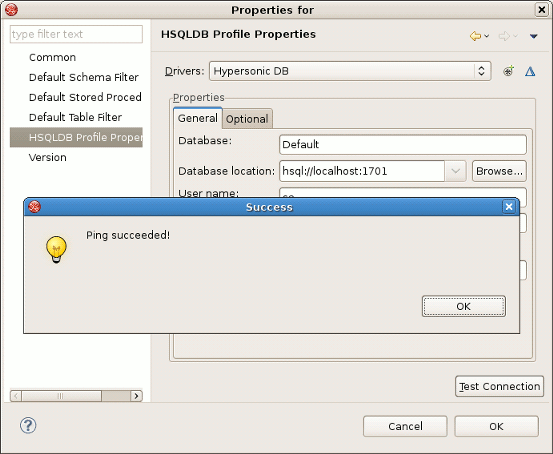Image resolution: width=553 pixels, height=454 pixels.
Task: Click the Test Connection button
Action: pyautogui.click(x=499, y=386)
